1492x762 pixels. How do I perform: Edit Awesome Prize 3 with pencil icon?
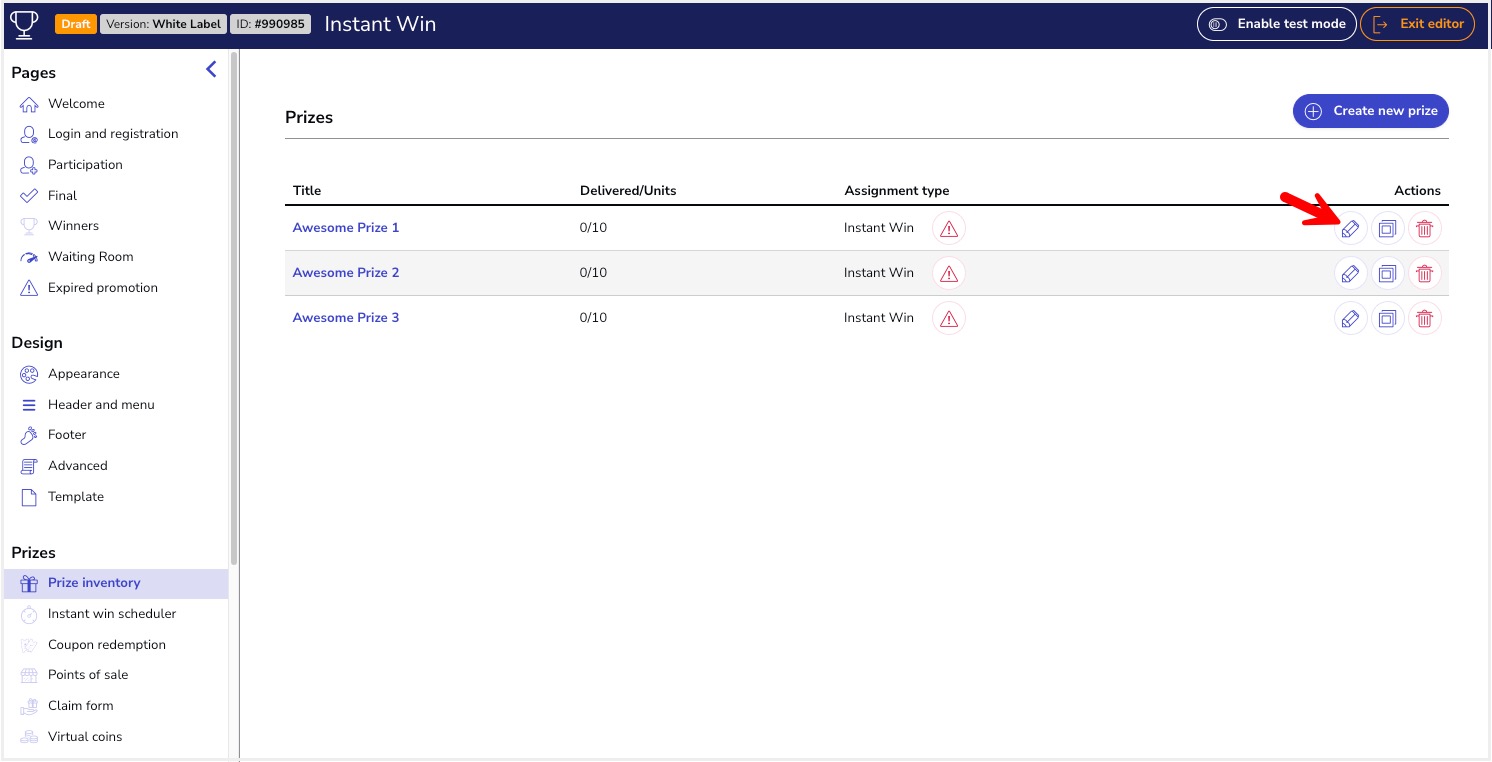click(x=1350, y=319)
